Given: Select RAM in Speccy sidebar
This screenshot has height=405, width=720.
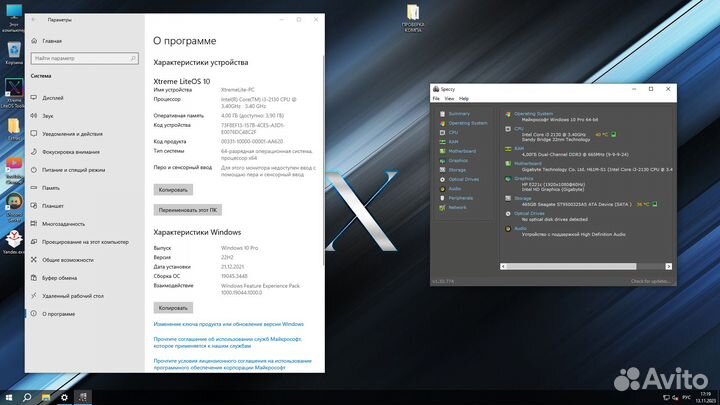Looking at the screenshot, I should coord(453,142).
